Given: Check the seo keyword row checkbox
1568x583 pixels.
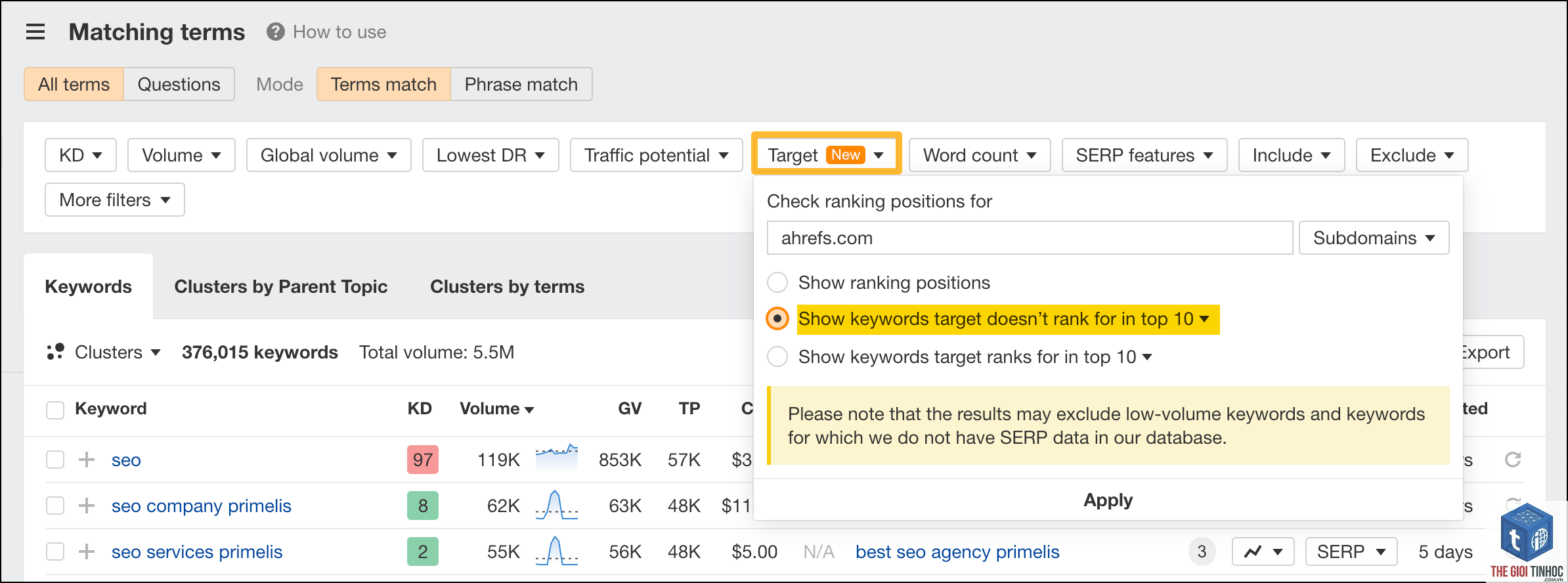Looking at the screenshot, I should [x=55, y=460].
